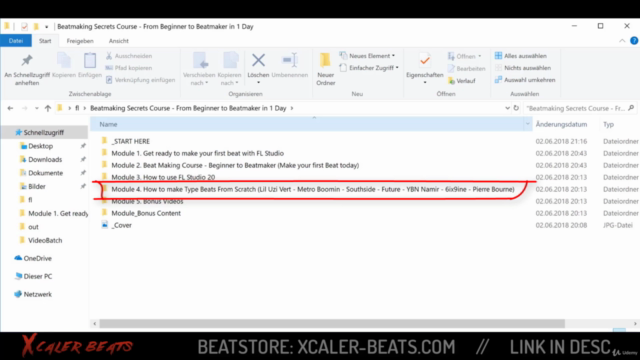Switch to the Ansicht ribbon tab
Screen dimensions: 640x360
118,41
